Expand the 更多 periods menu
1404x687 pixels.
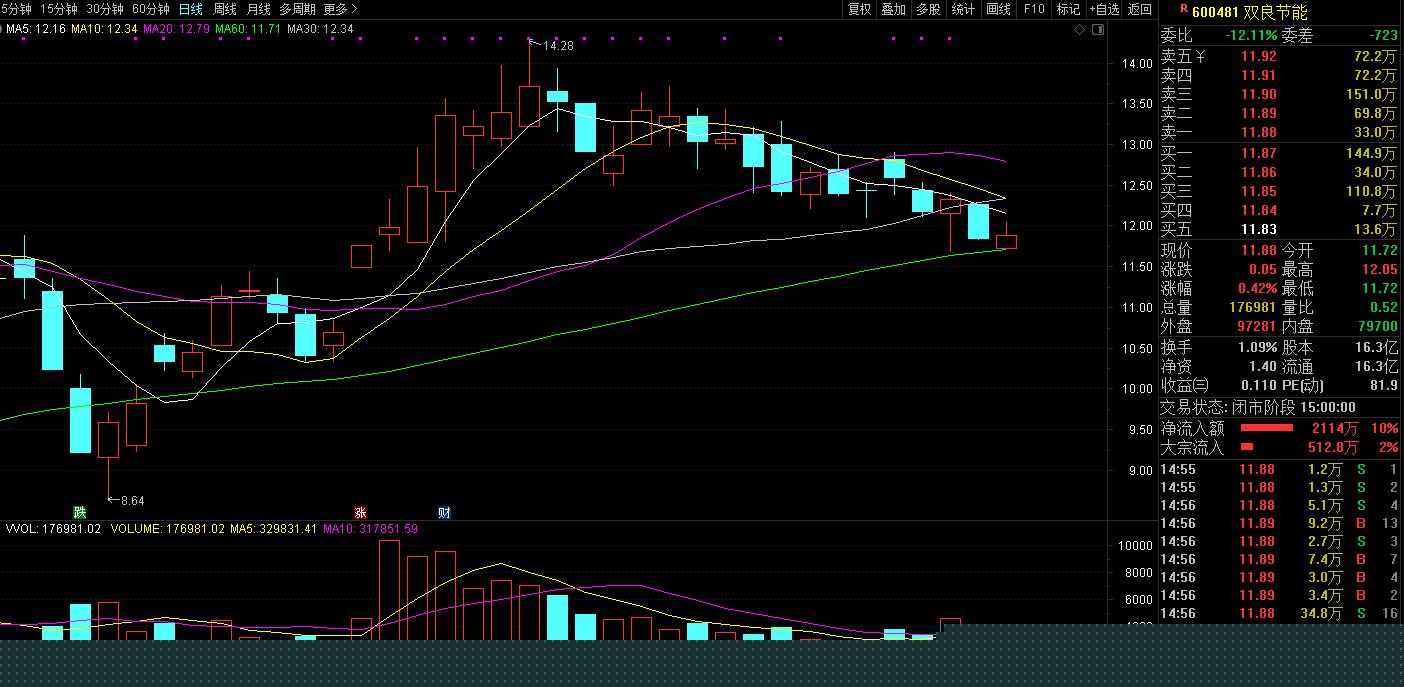pos(340,9)
